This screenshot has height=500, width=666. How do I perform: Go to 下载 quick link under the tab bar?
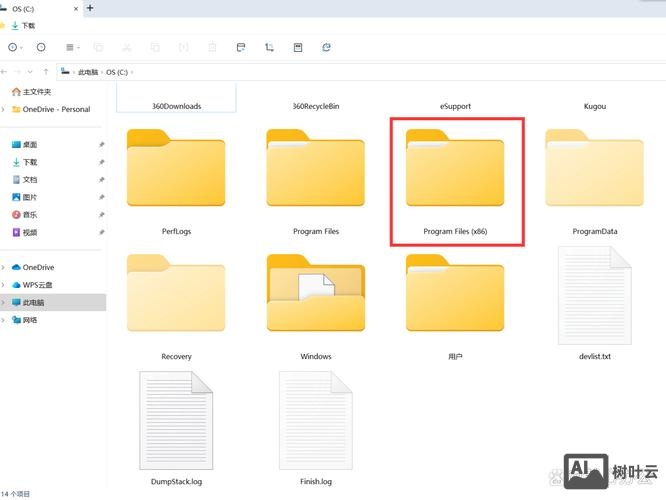pos(28,25)
